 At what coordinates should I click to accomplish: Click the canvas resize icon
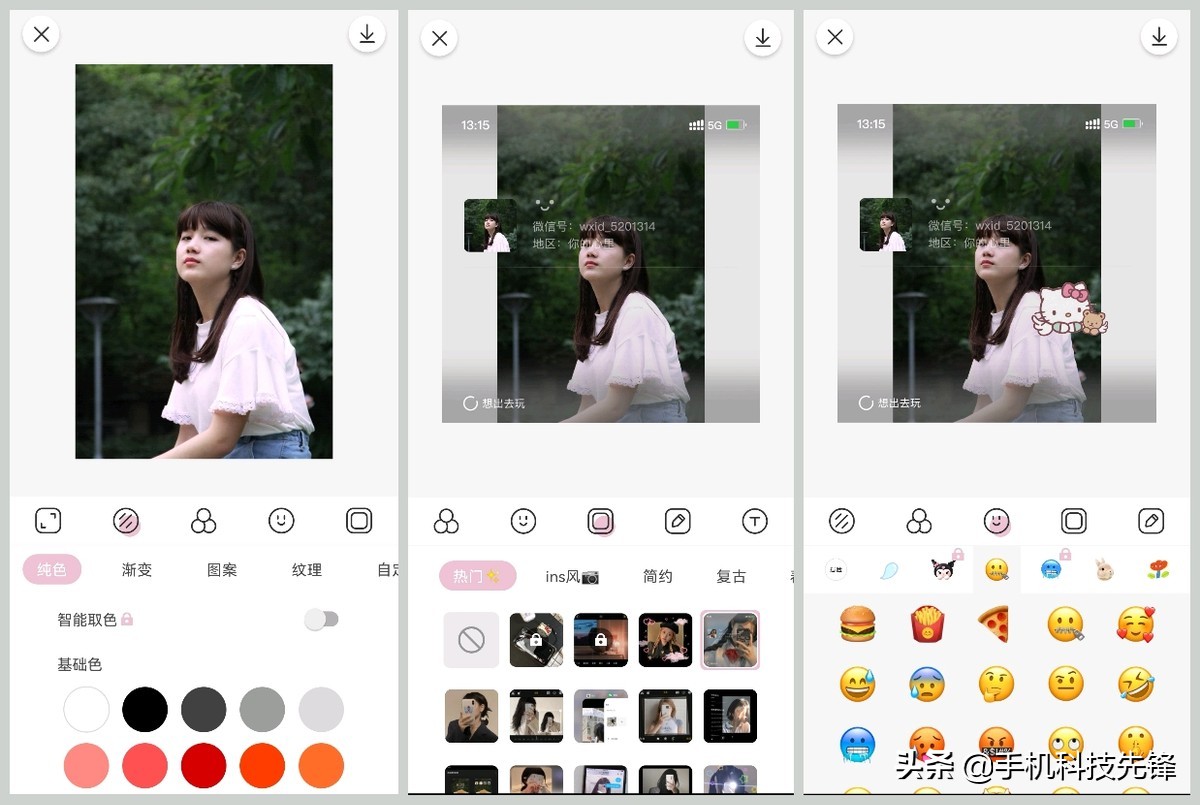click(48, 520)
